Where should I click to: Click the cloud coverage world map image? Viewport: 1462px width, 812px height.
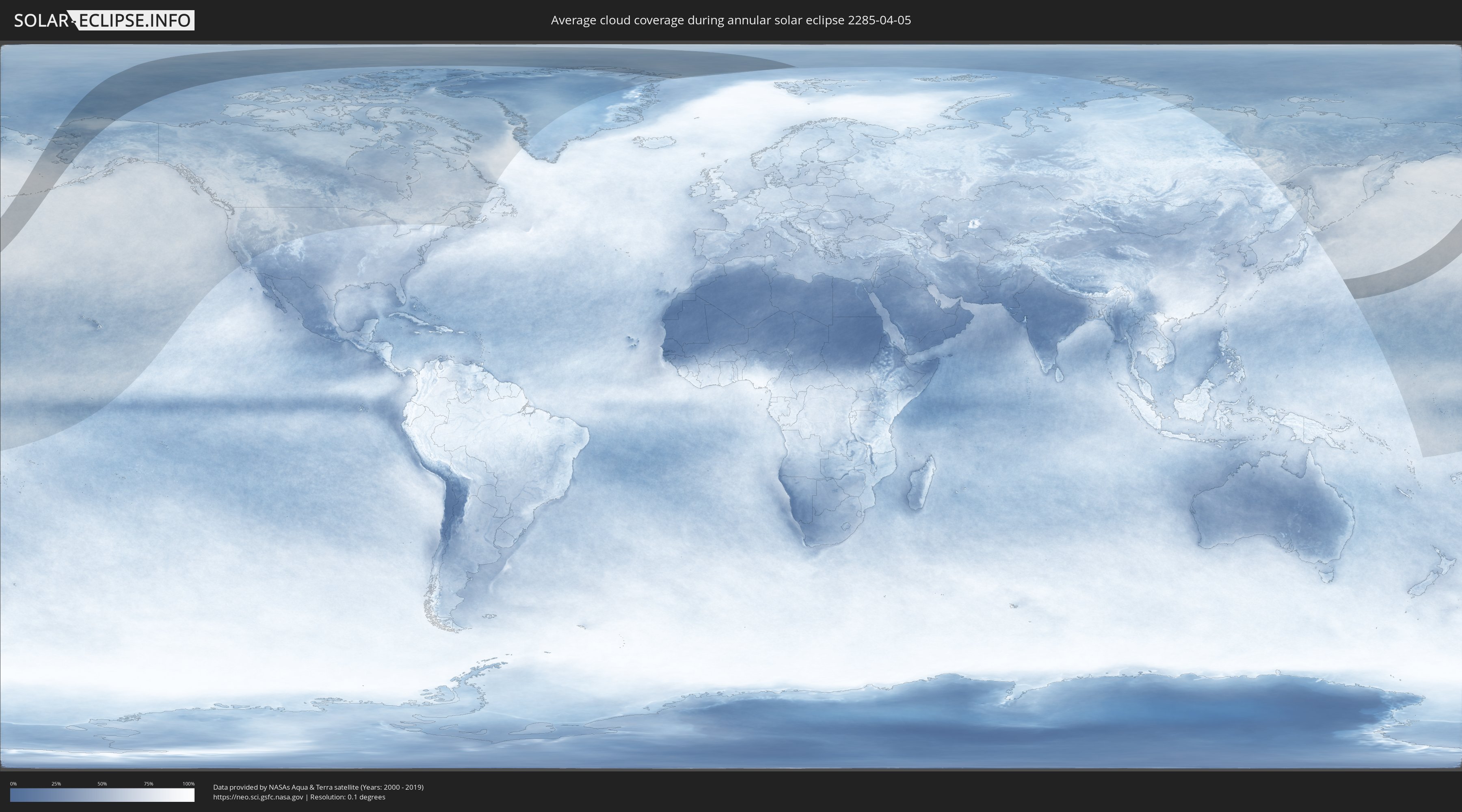(x=731, y=406)
